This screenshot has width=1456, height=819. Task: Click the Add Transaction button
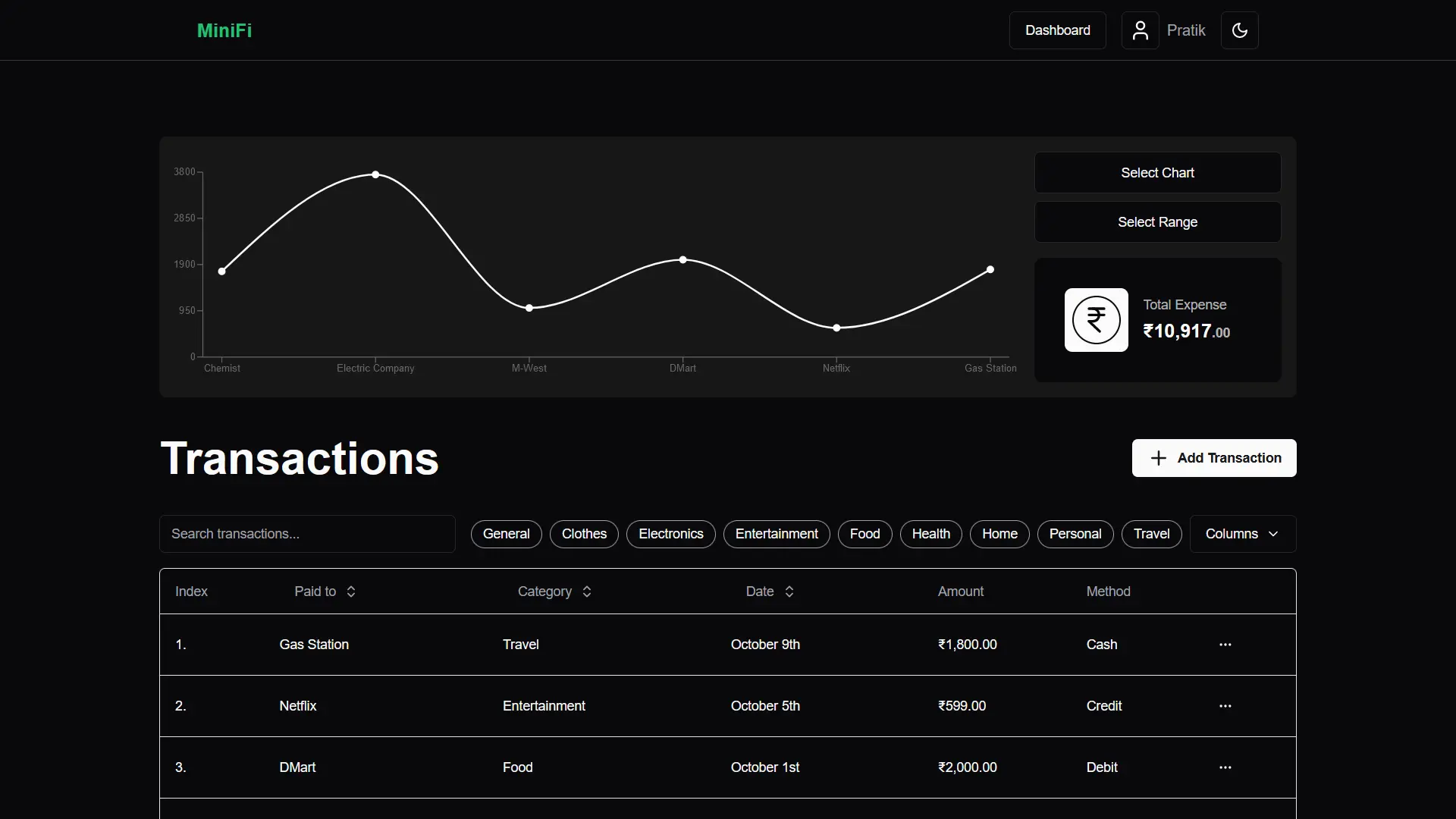pos(1213,458)
